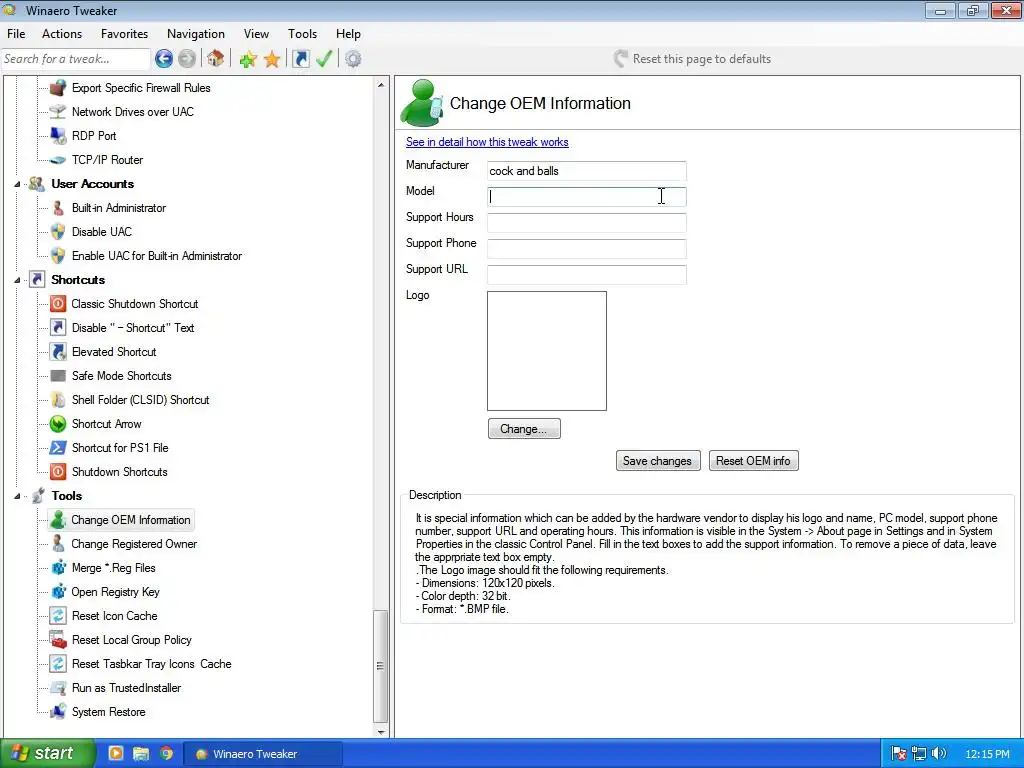Open the View menu

256,34
